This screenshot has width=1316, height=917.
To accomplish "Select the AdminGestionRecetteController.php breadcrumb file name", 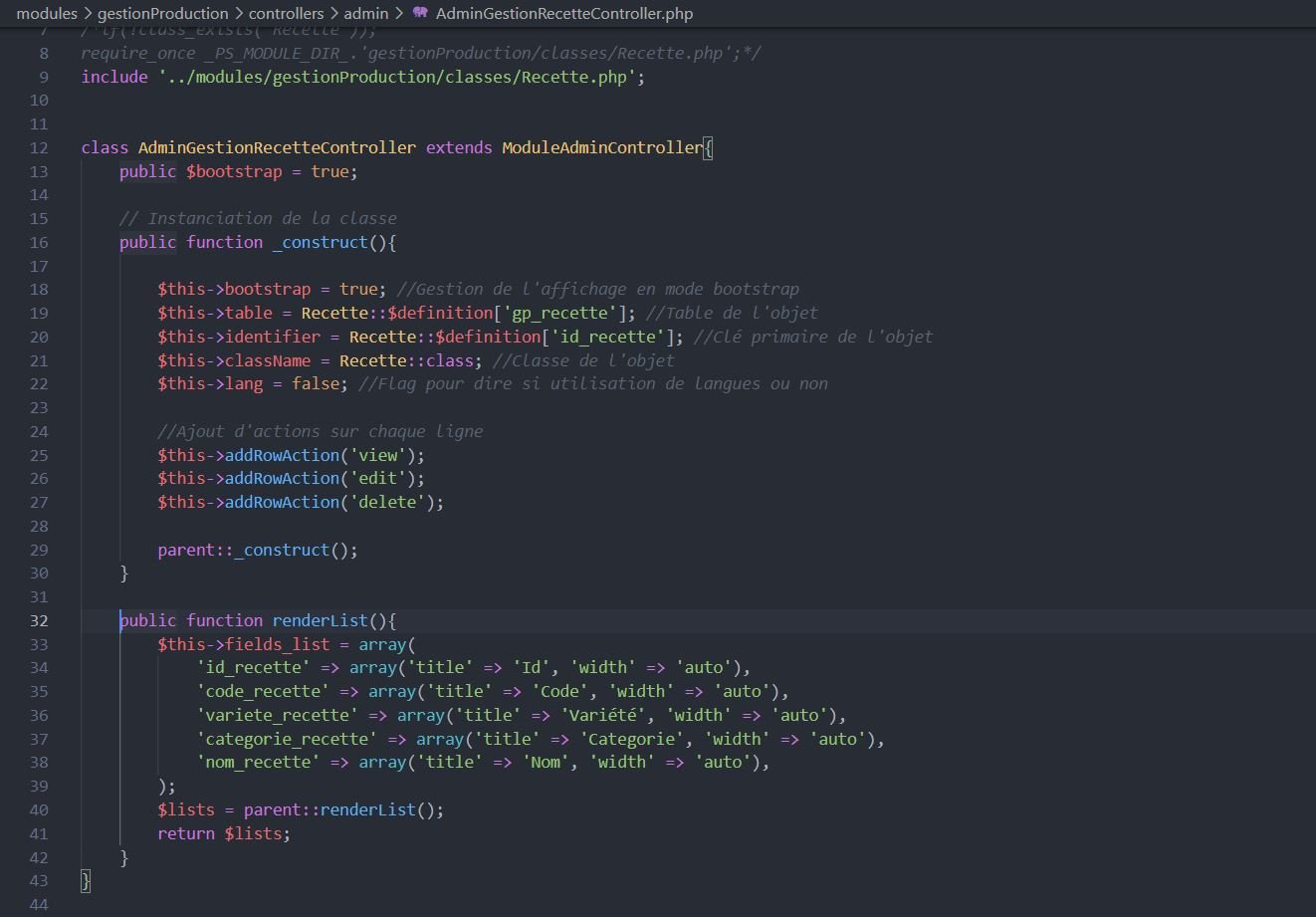I will 564,14.
